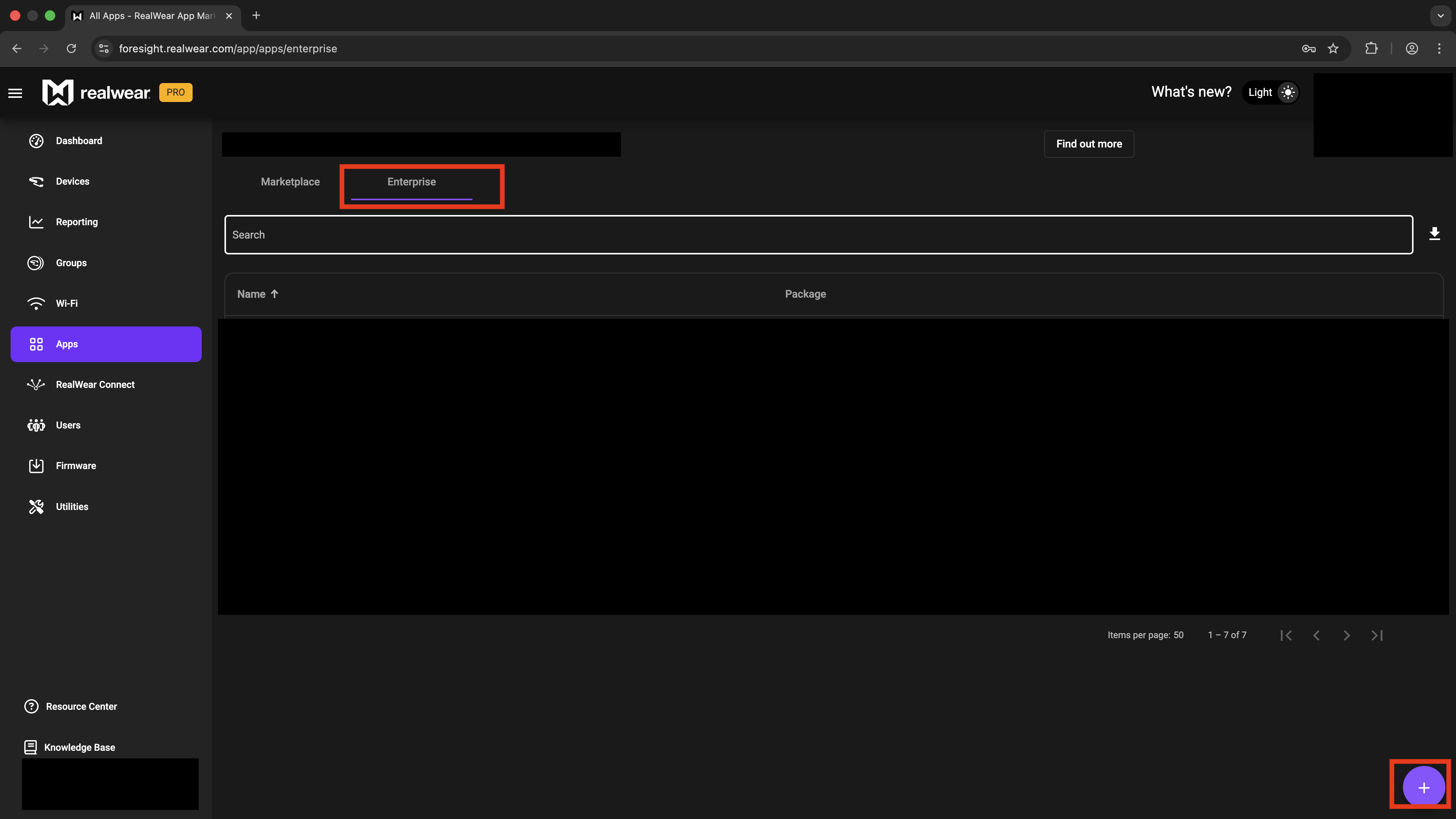Select Groups in the sidebar
The width and height of the screenshot is (1456, 819).
click(x=106, y=263)
